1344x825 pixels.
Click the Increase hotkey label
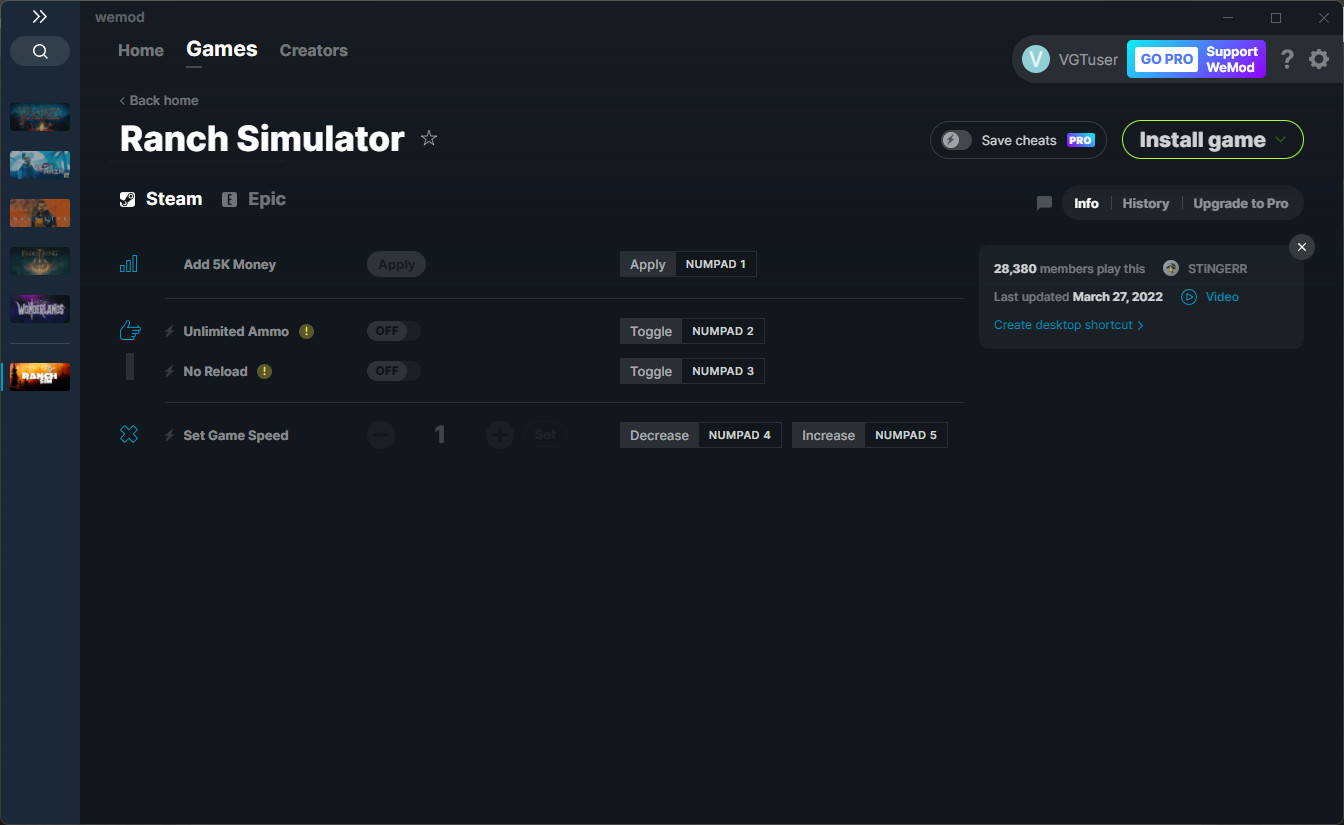[x=829, y=435]
